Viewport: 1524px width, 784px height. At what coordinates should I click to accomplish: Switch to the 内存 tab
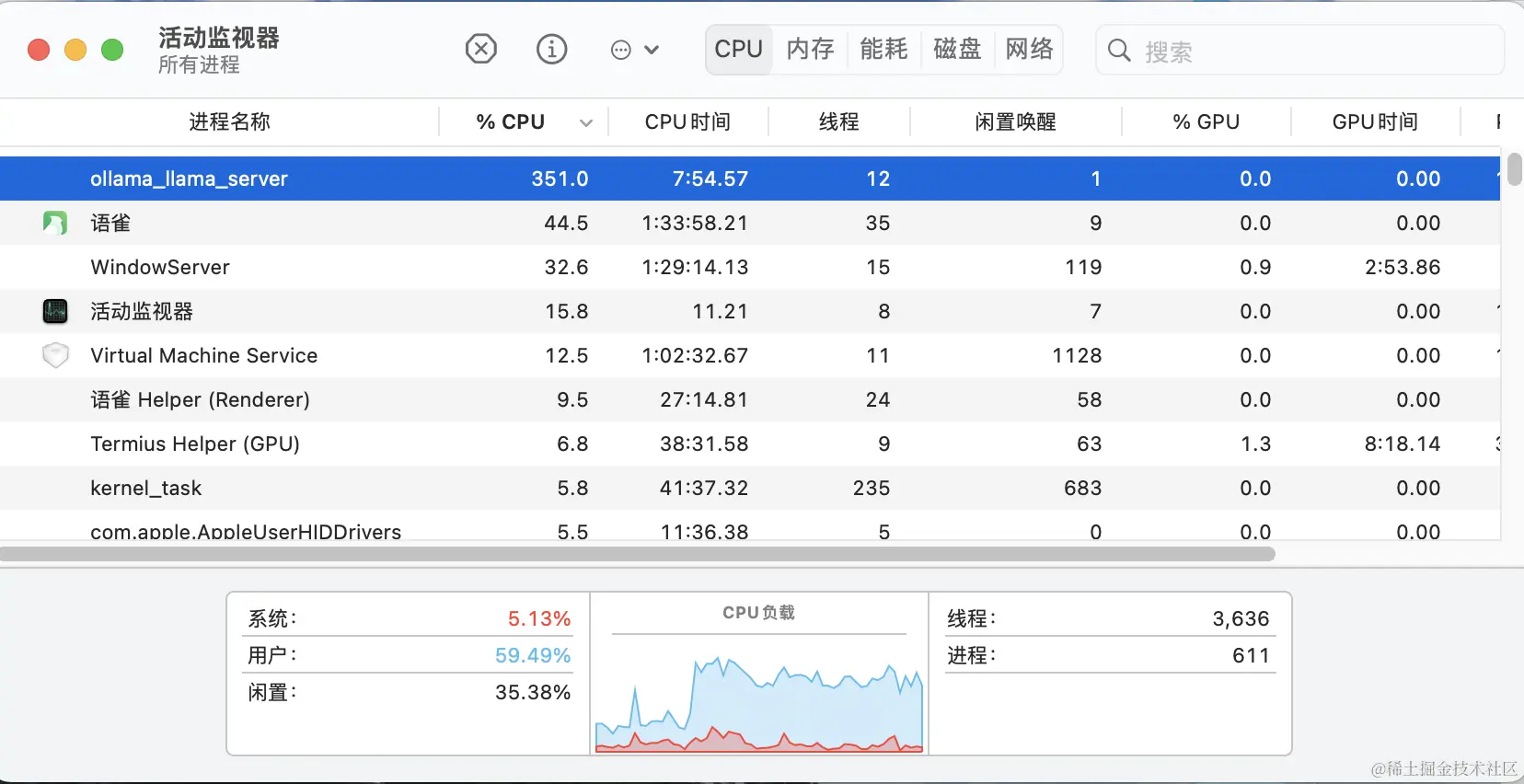(810, 49)
